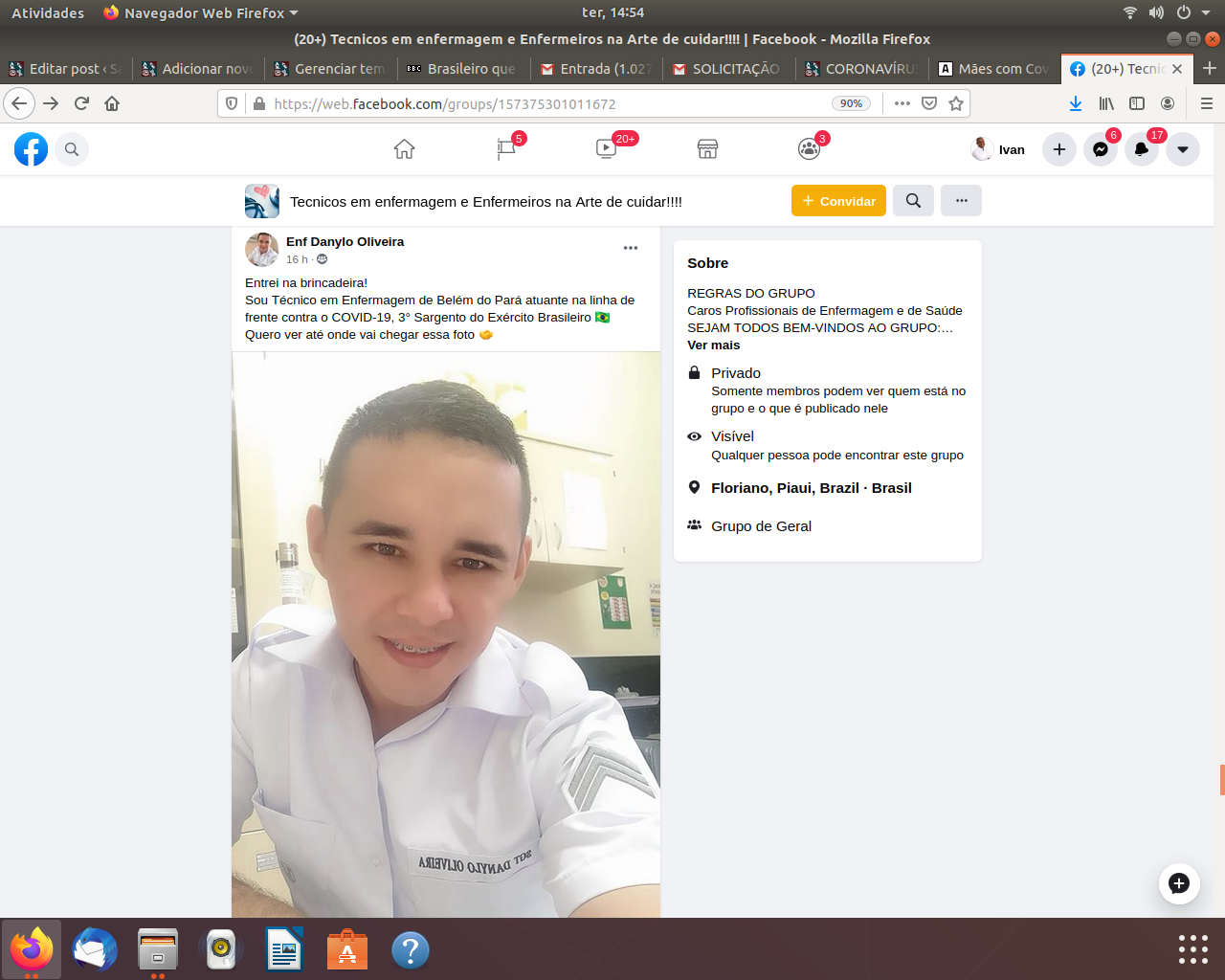Open the Facebook Watch video icon
Screen dimensions: 1225x980
click(607, 149)
